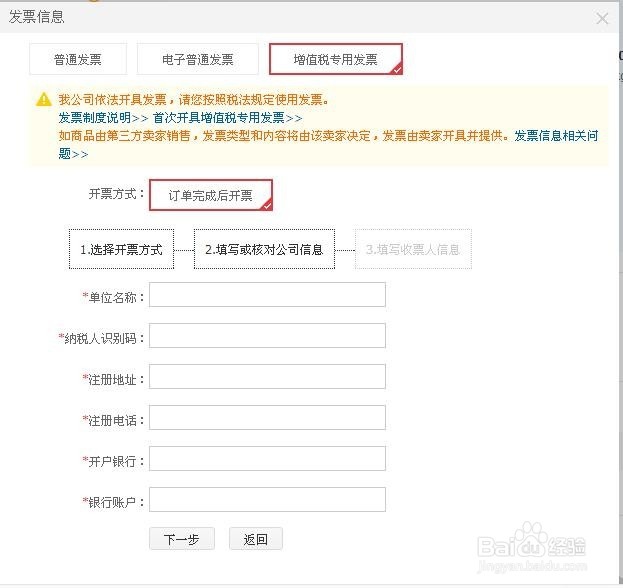Switch to 电子普通发票 tab

(x=197, y=59)
